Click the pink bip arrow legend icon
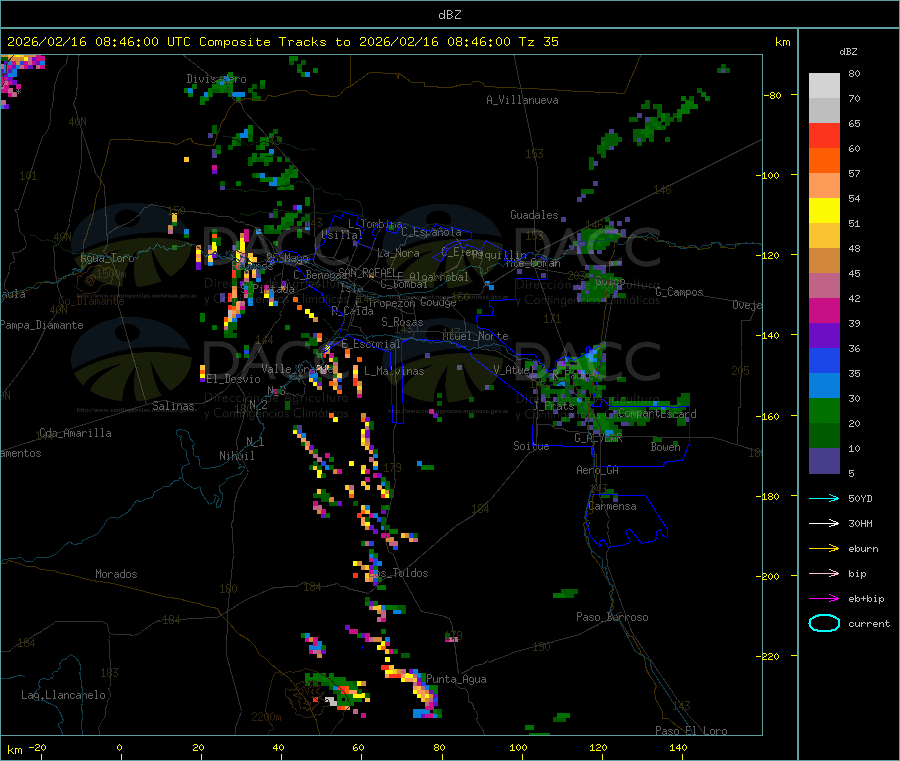Screen dimensions: 900x761 coord(824,573)
